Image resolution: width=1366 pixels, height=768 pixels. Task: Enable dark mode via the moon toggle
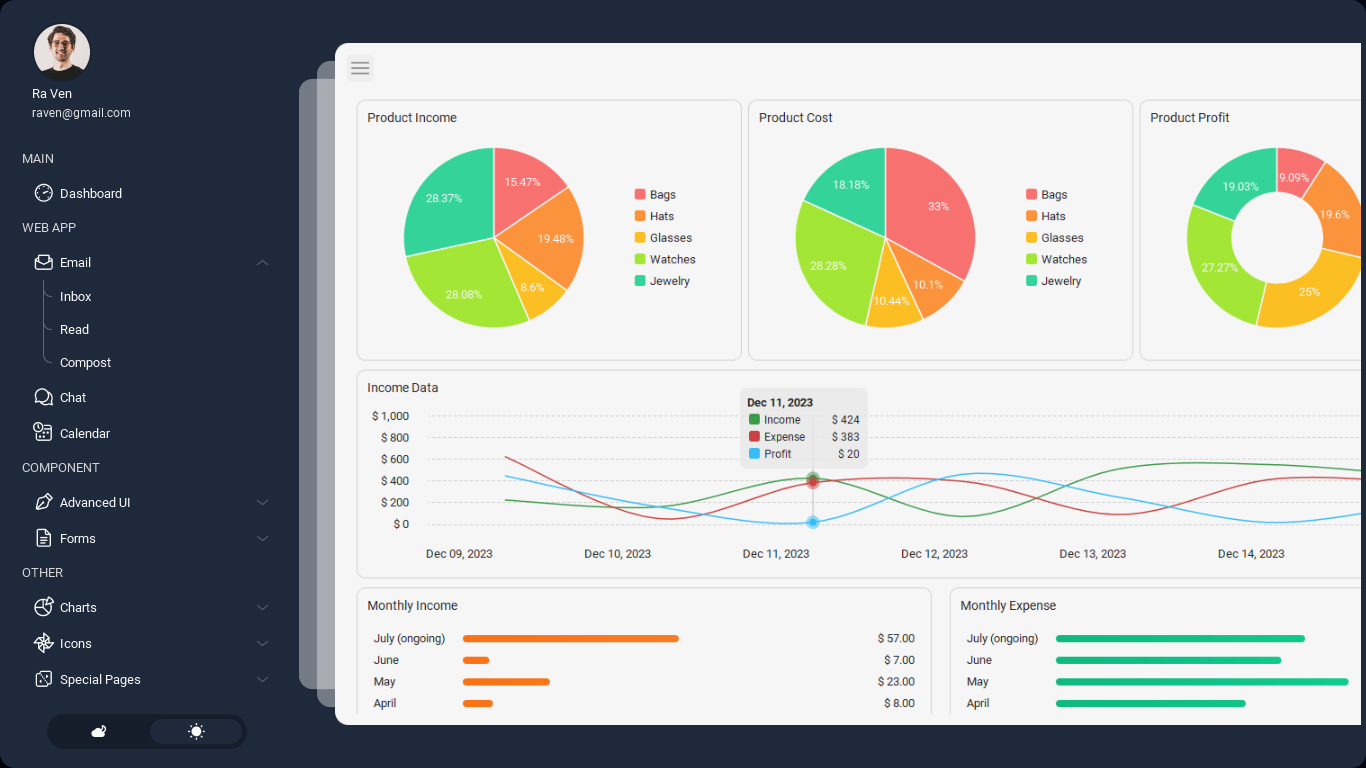[x=97, y=731]
